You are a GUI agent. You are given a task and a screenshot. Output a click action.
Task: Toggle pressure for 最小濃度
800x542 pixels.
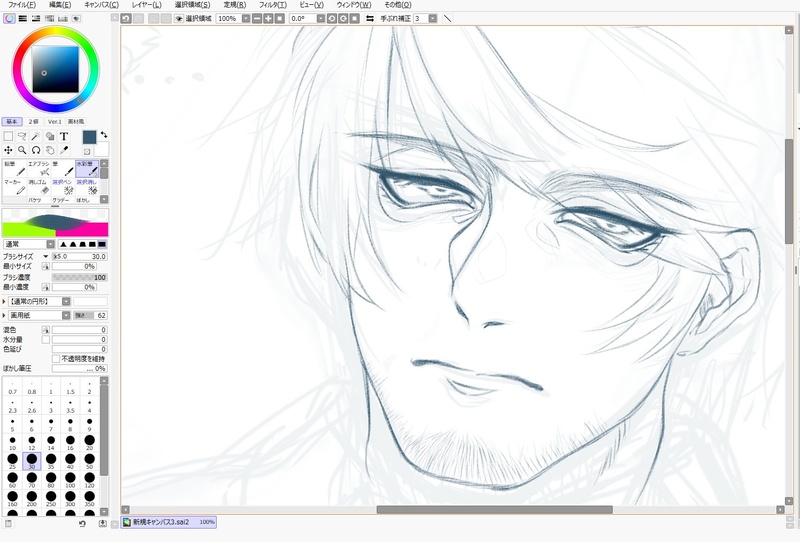click(x=45, y=287)
